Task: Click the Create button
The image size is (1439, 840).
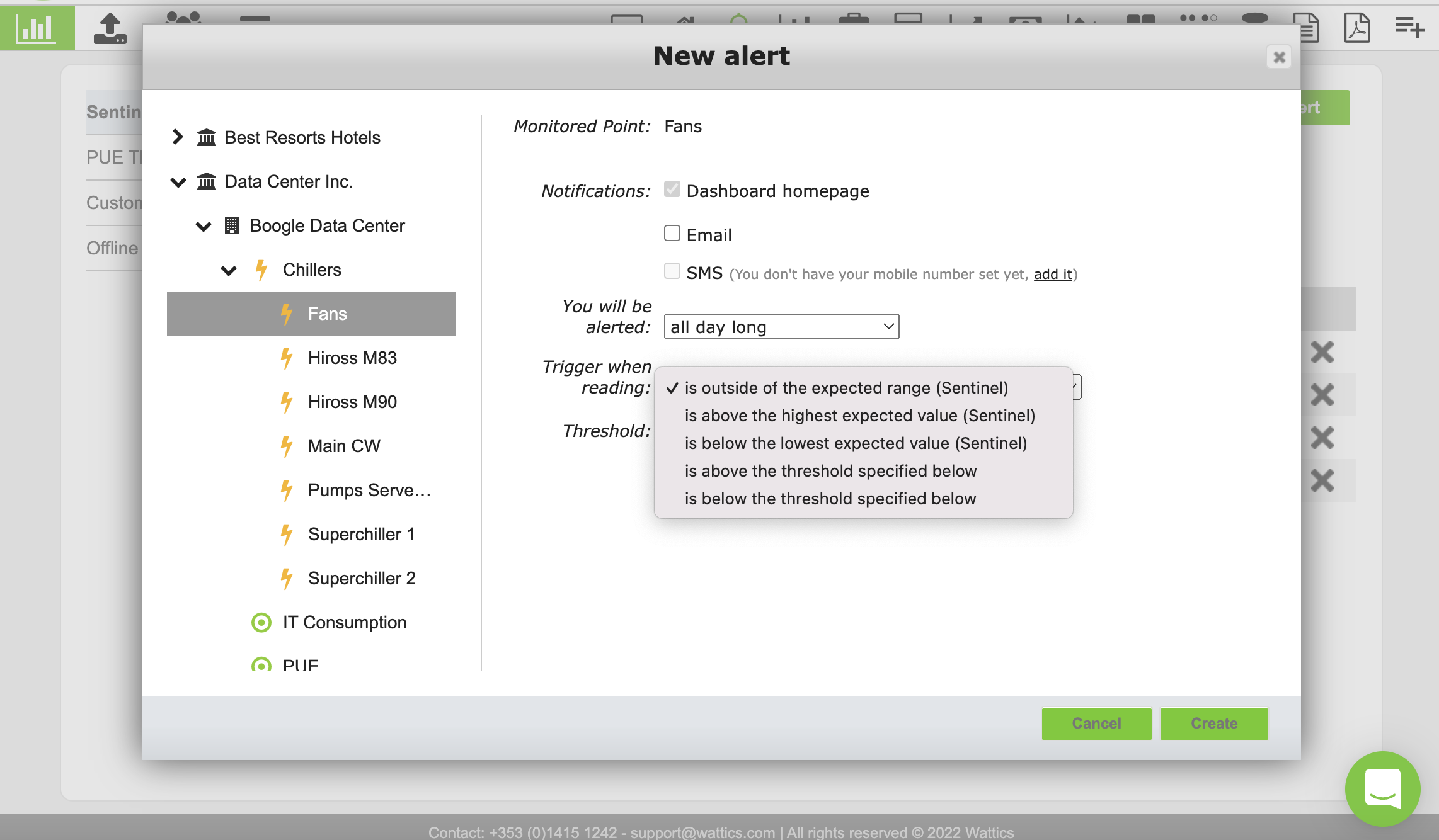Action: click(1213, 724)
